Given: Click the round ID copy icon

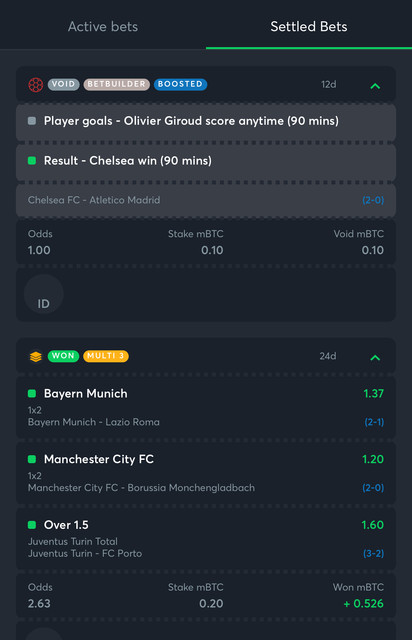Looking at the screenshot, I should [x=44, y=294].
